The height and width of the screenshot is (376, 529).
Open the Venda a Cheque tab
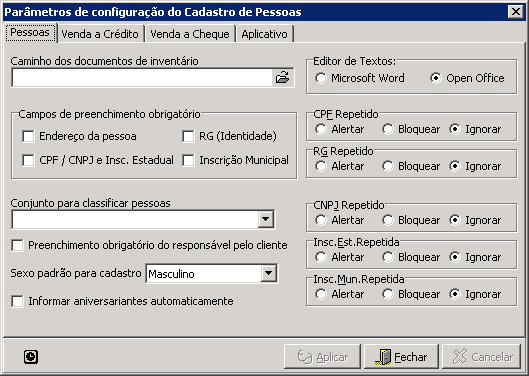pos(190,34)
